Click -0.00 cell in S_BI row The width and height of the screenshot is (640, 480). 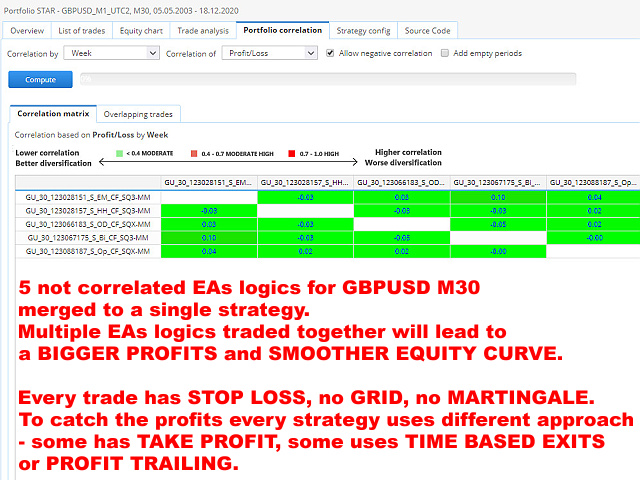(x=593, y=238)
